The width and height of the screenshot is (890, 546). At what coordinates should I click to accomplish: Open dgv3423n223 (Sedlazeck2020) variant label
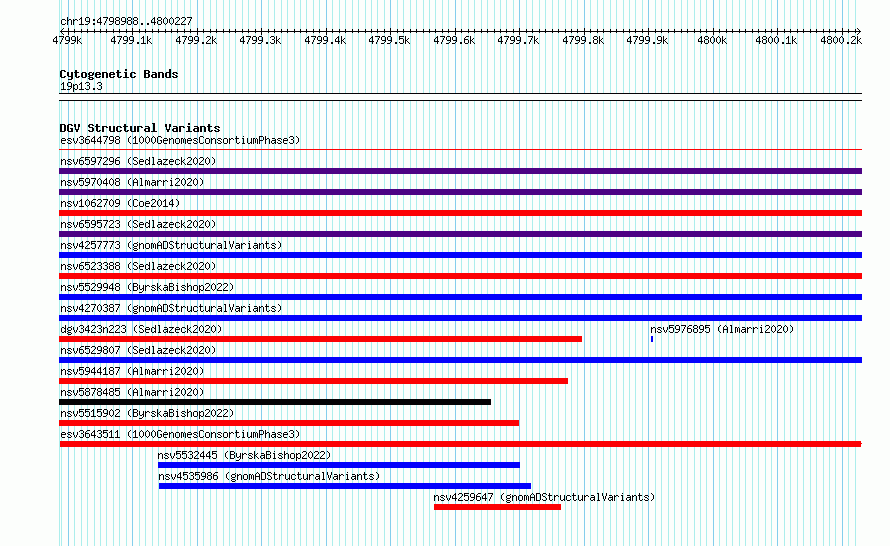[141, 329]
